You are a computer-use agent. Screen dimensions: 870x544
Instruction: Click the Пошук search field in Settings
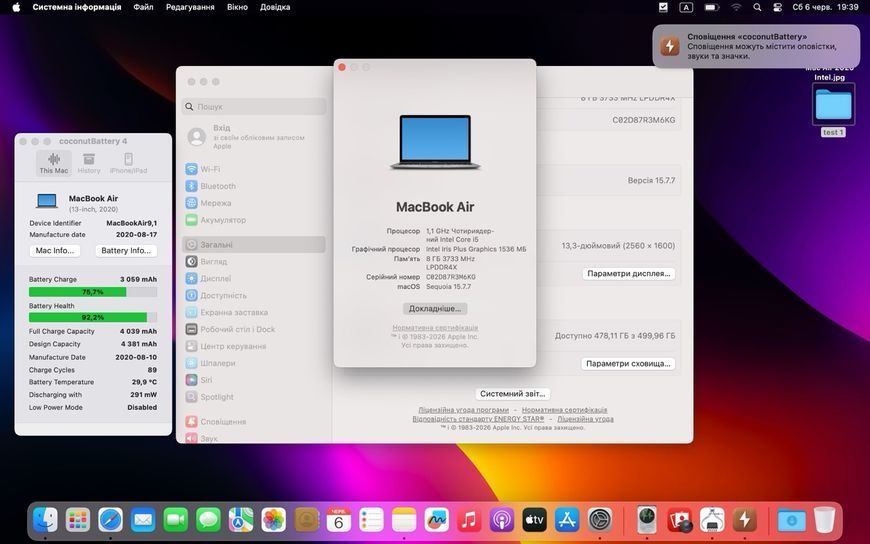pyautogui.click(x=254, y=107)
